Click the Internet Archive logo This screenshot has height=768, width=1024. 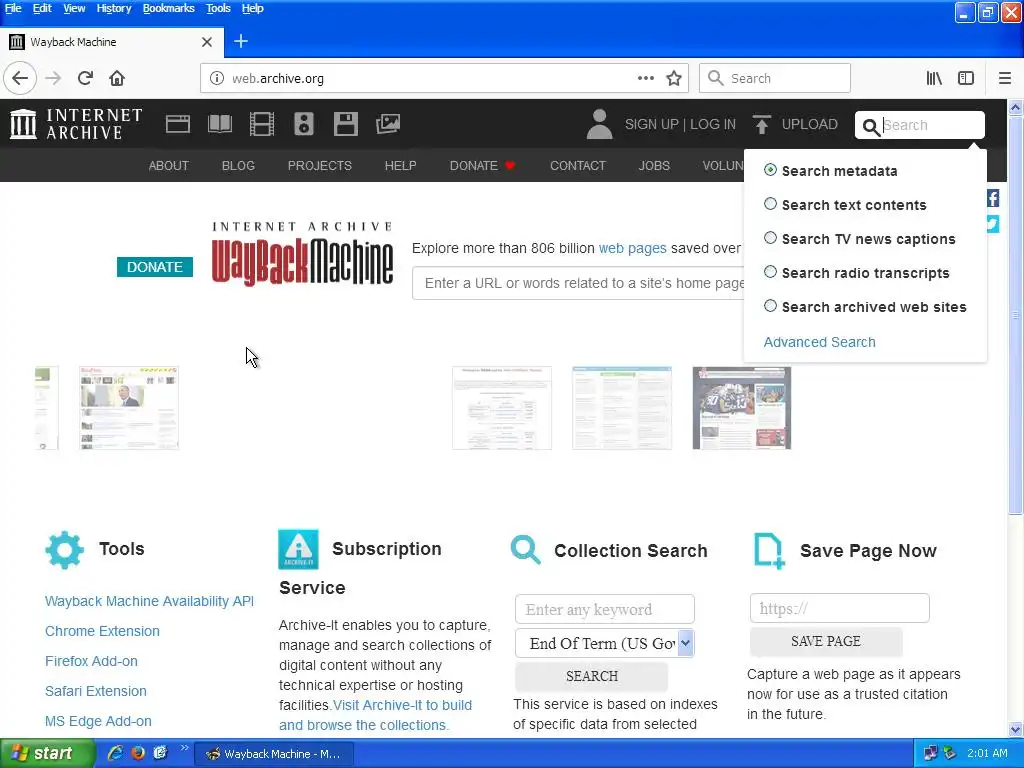pyautogui.click(x=76, y=124)
